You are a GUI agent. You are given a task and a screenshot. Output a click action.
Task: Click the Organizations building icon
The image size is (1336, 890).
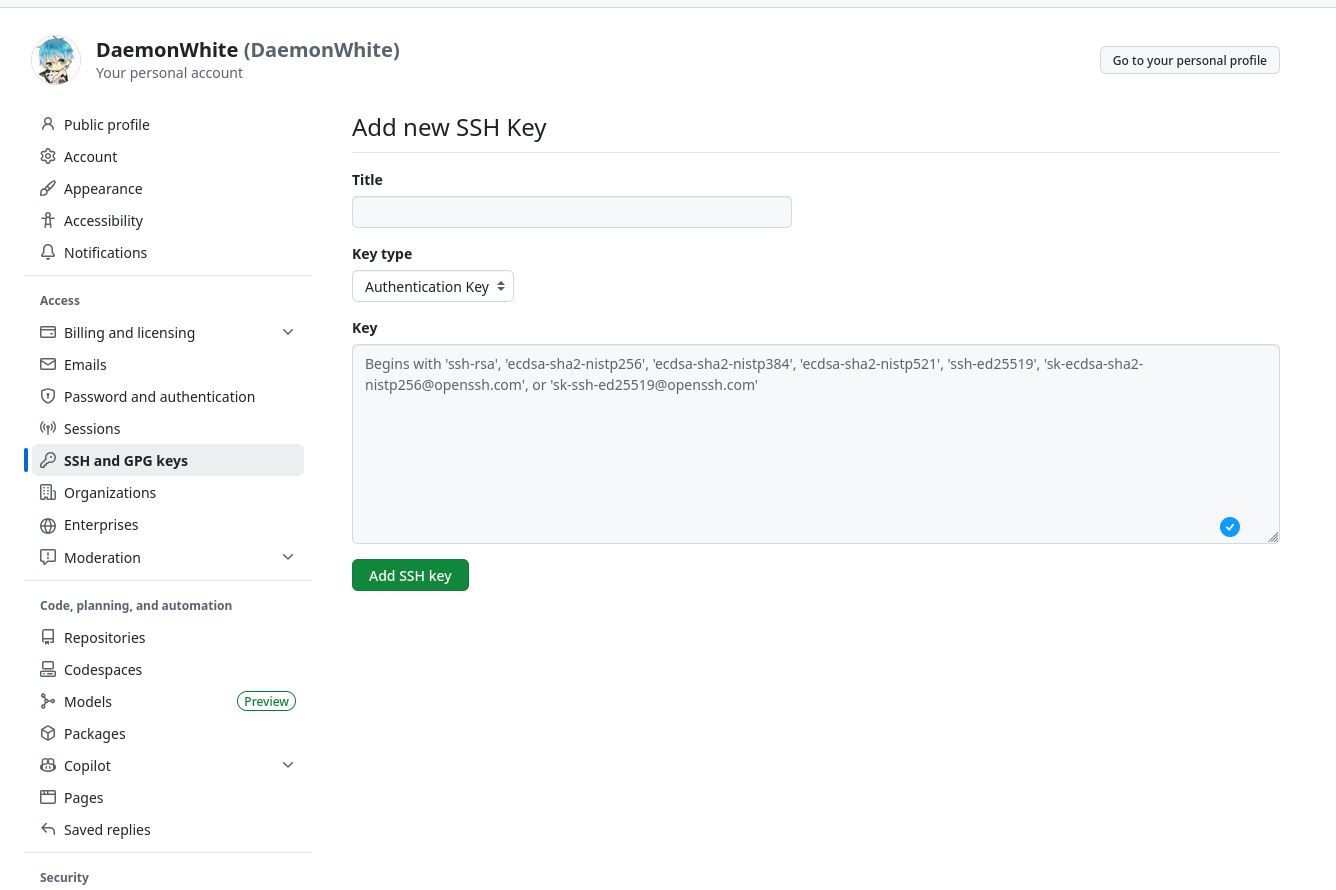click(48, 493)
